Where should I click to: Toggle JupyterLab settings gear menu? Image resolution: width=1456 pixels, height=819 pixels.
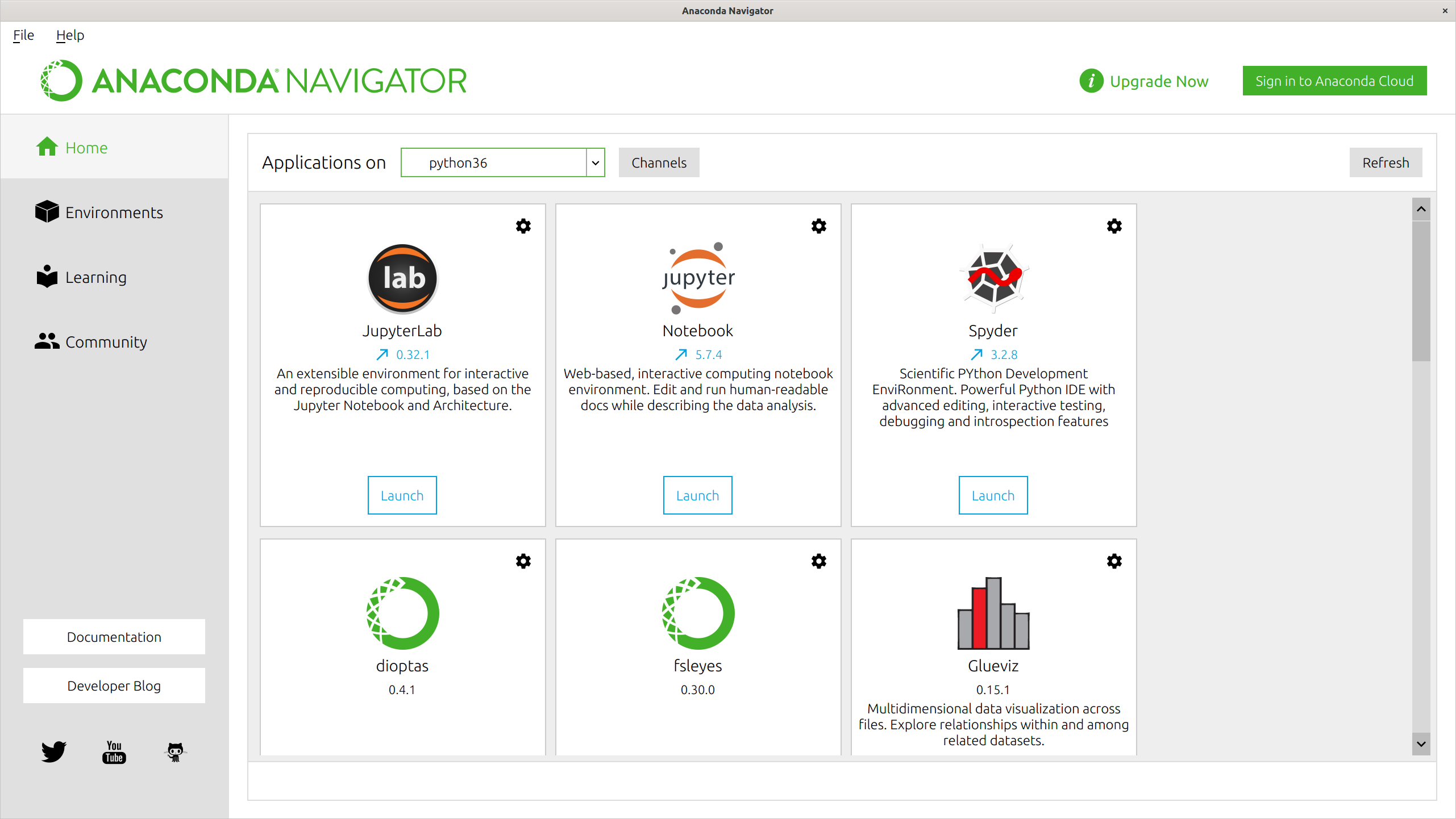pos(523,226)
